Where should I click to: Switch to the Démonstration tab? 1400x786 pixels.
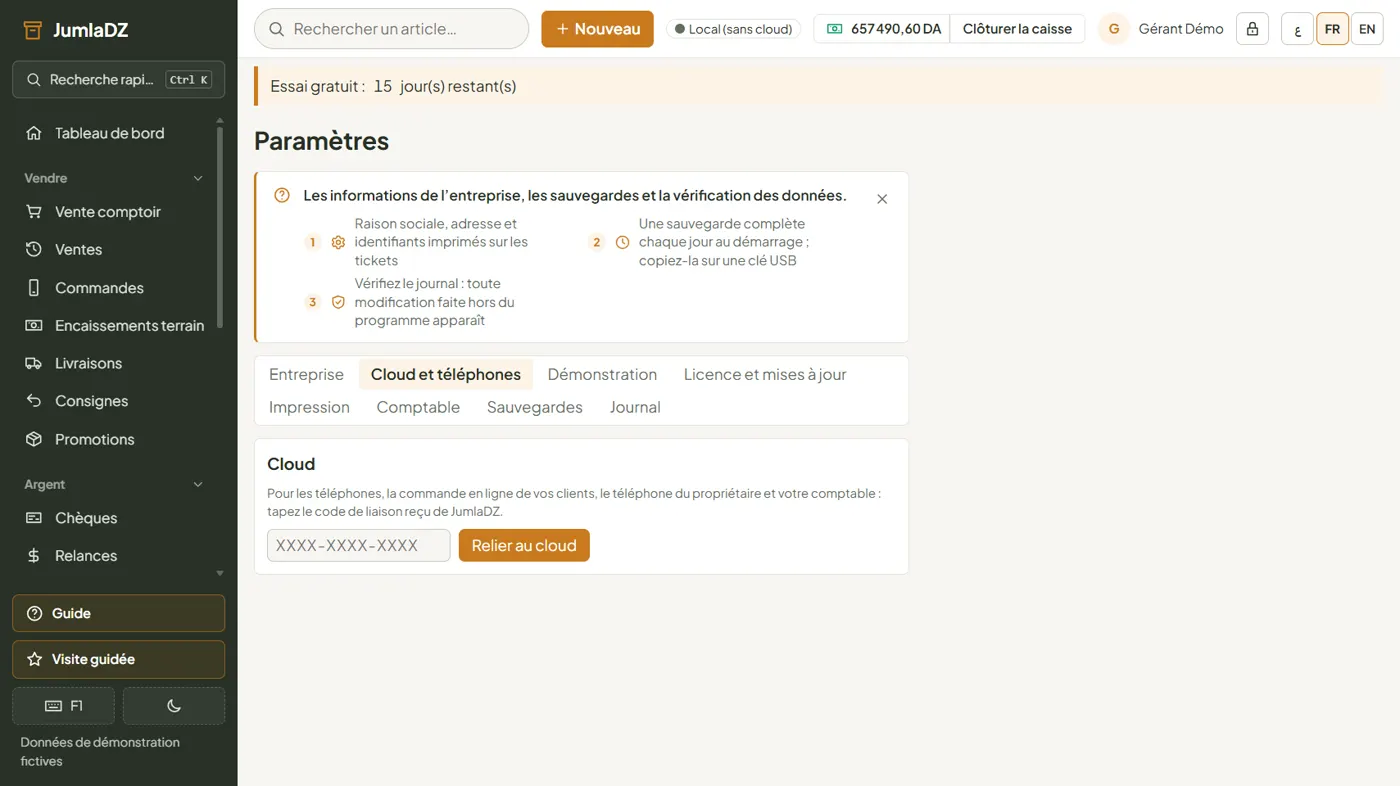coord(602,374)
